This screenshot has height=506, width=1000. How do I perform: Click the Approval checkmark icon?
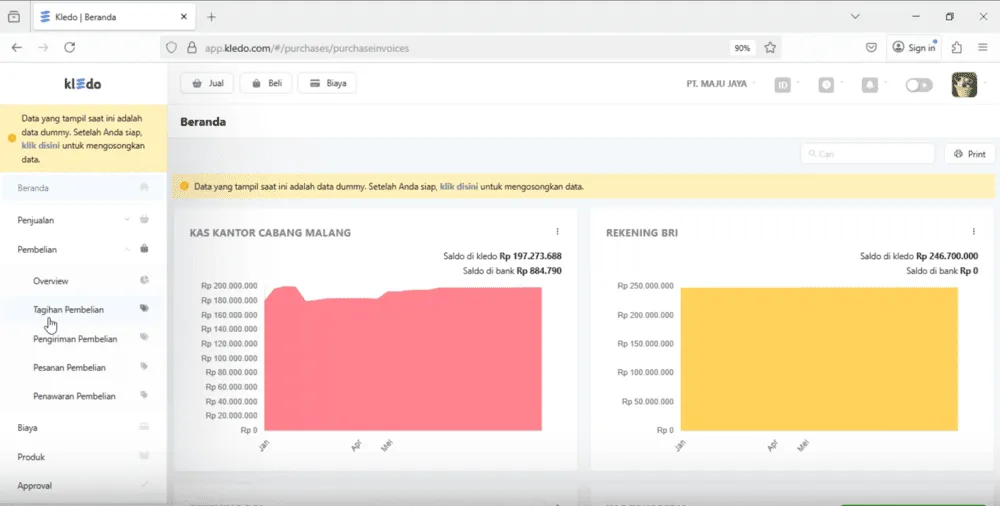point(144,484)
